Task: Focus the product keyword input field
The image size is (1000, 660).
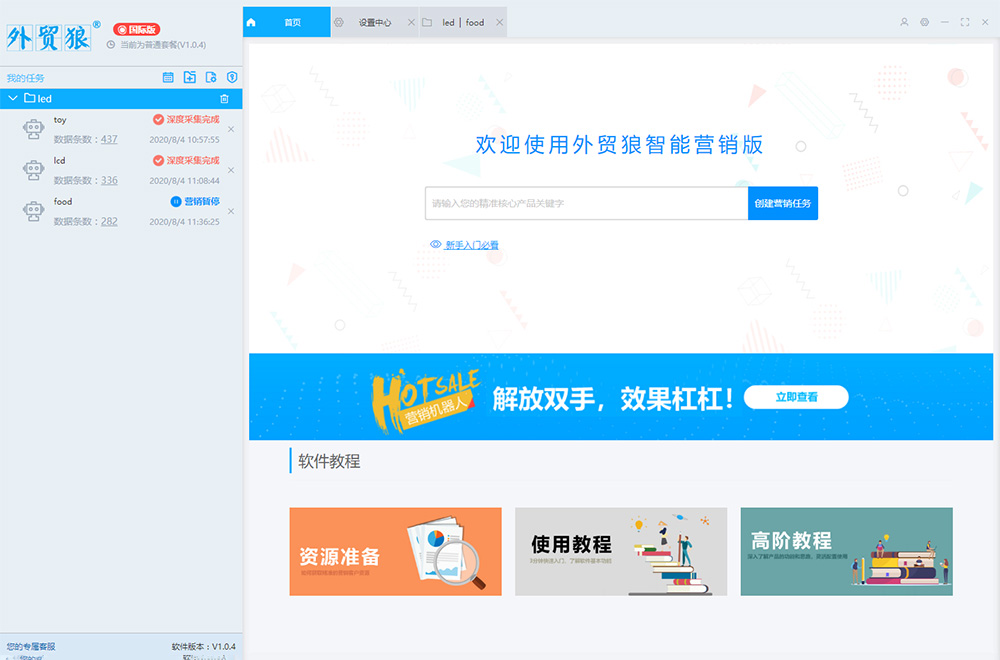Action: (587, 203)
